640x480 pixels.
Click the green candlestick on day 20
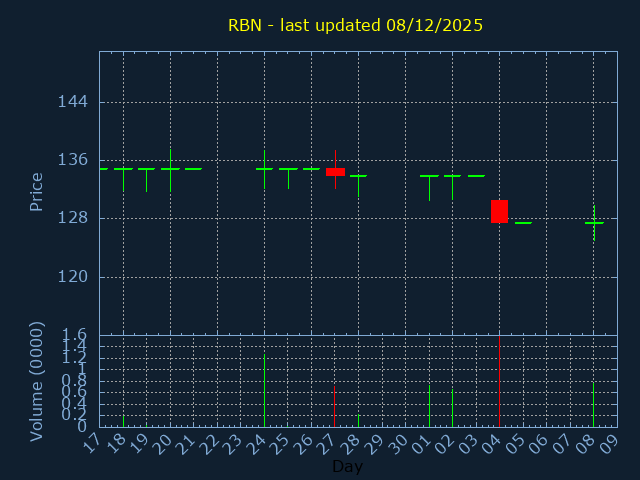point(170,169)
